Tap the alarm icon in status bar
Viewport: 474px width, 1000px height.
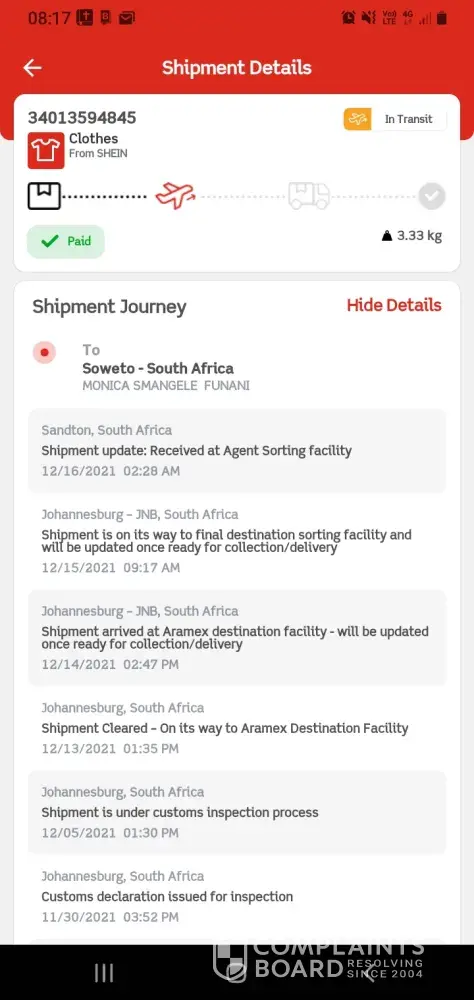348,18
